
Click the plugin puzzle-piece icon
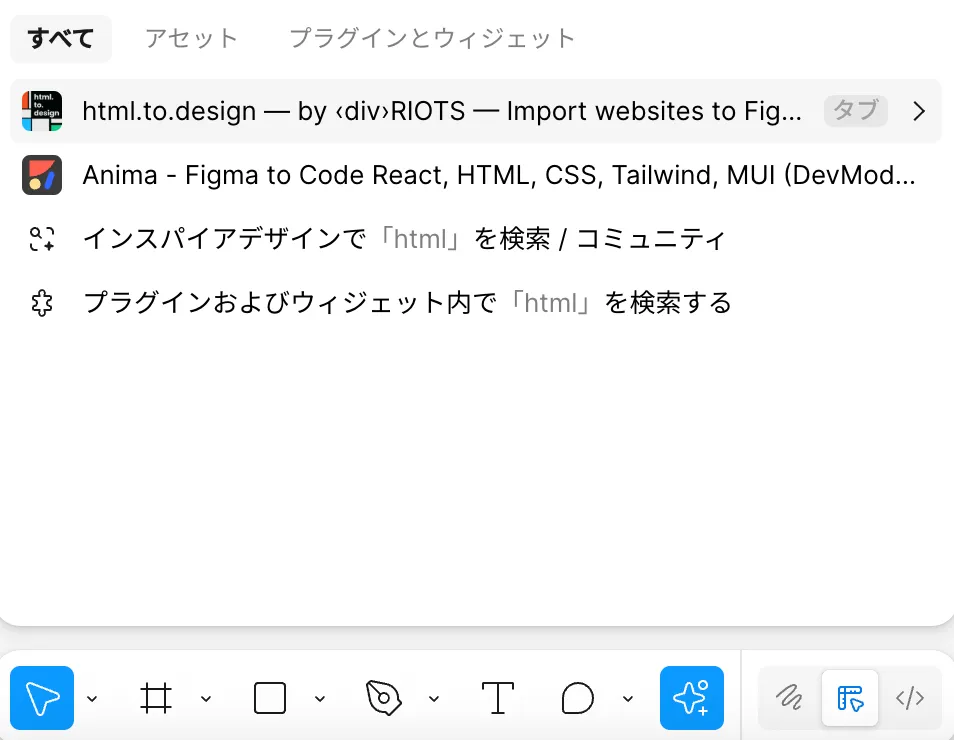[42, 303]
